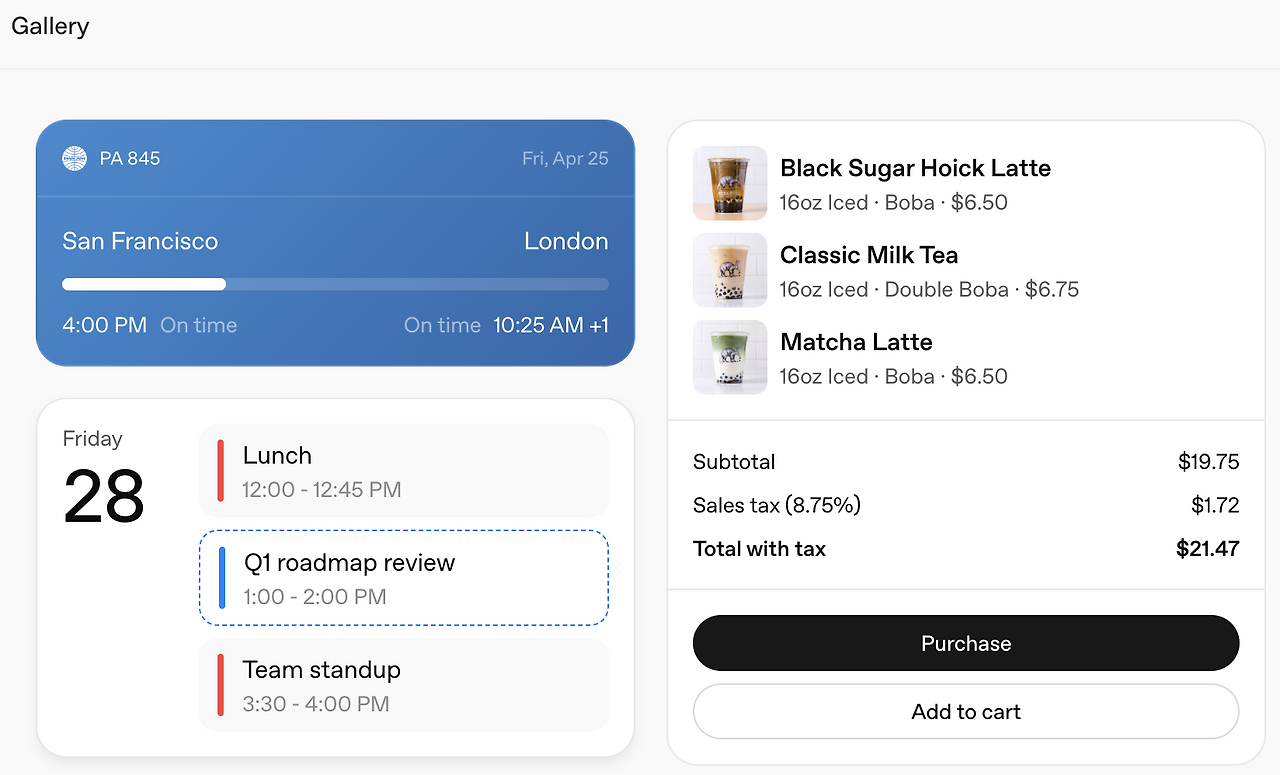1280x775 pixels.
Task: Click the Black Sugar Hoick Latte drink image
Action: pyautogui.click(x=730, y=183)
